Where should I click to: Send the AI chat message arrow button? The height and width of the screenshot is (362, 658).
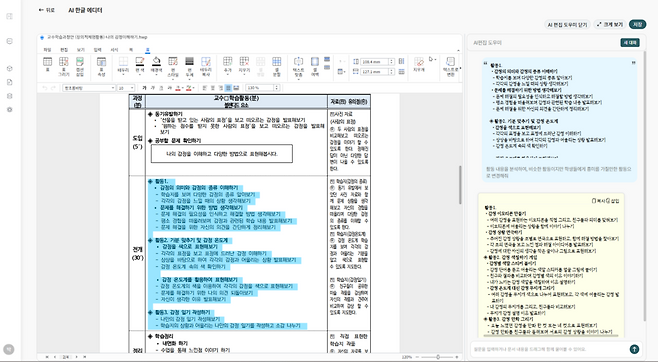pos(634,349)
